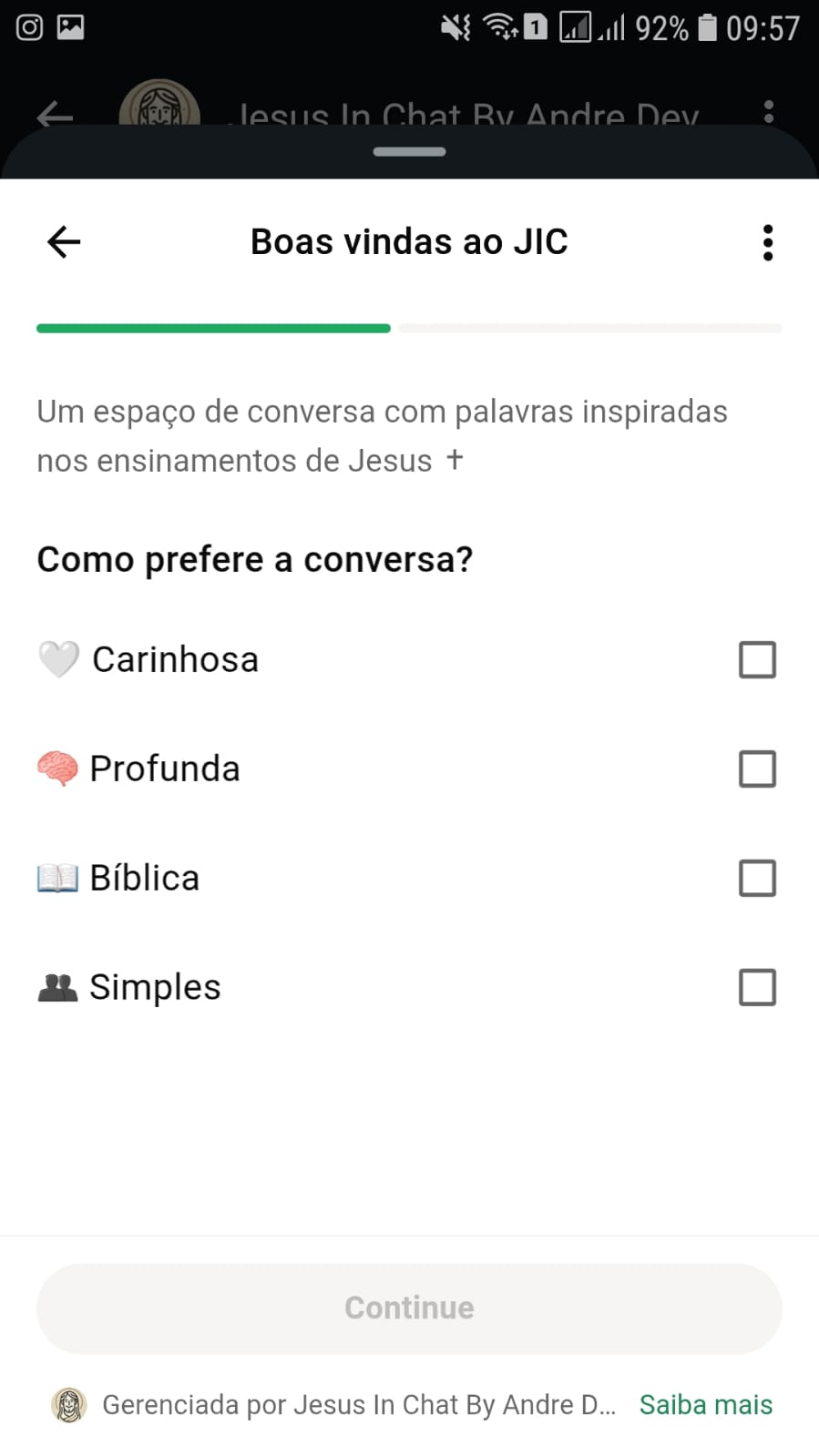Tap the white heart emoji icon
819x1456 pixels.
[x=58, y=660]
